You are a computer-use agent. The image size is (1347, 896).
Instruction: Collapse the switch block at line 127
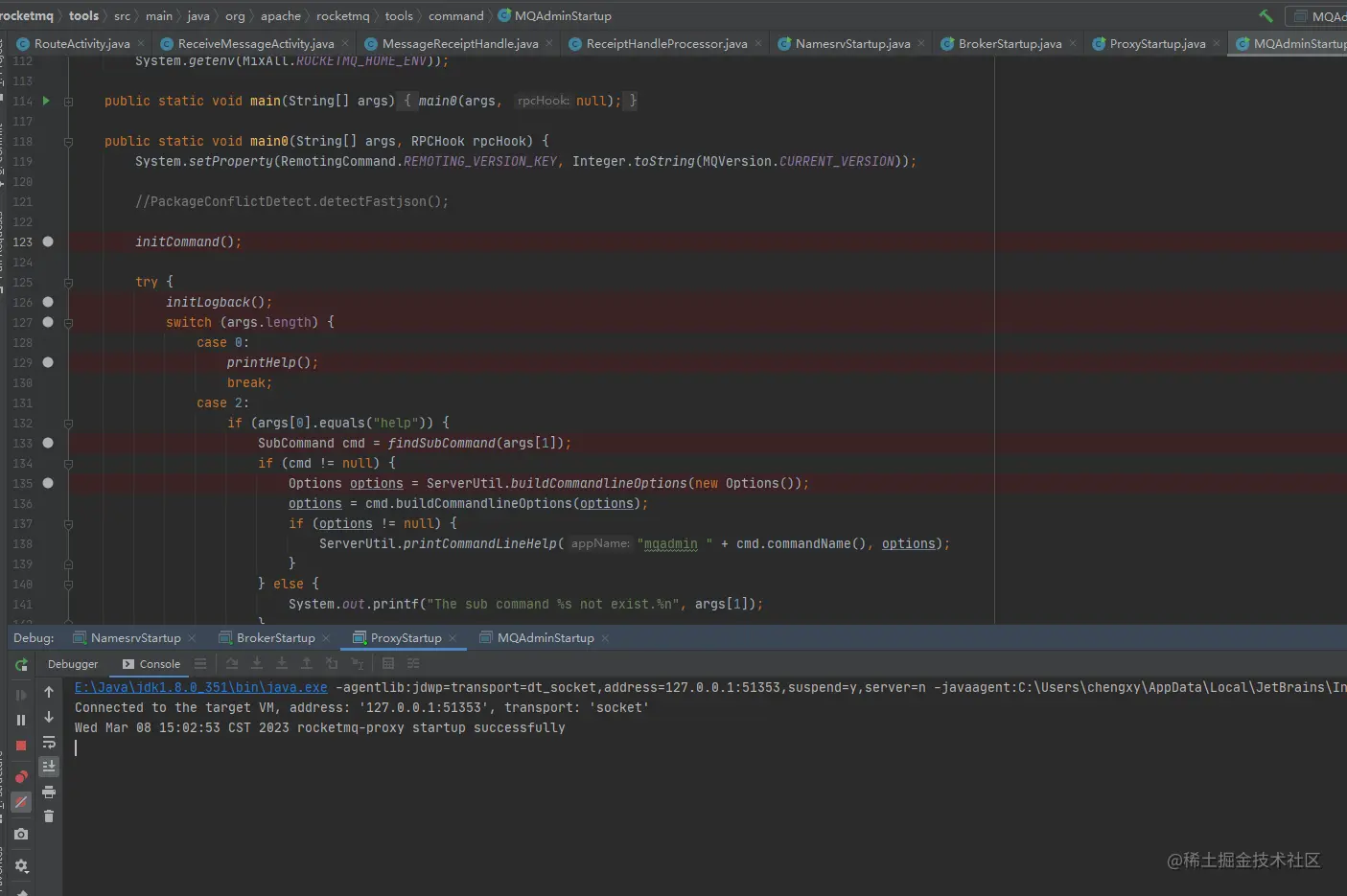click(68, 322)
